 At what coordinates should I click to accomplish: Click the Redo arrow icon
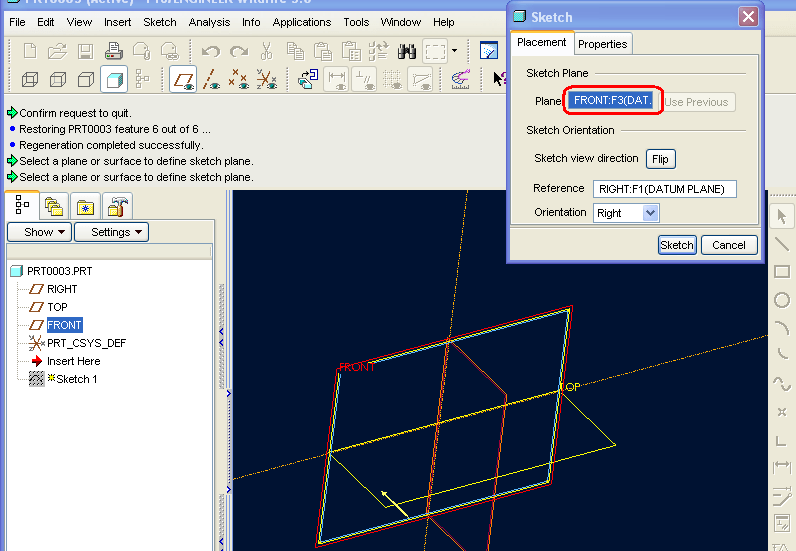coord(239,51)
